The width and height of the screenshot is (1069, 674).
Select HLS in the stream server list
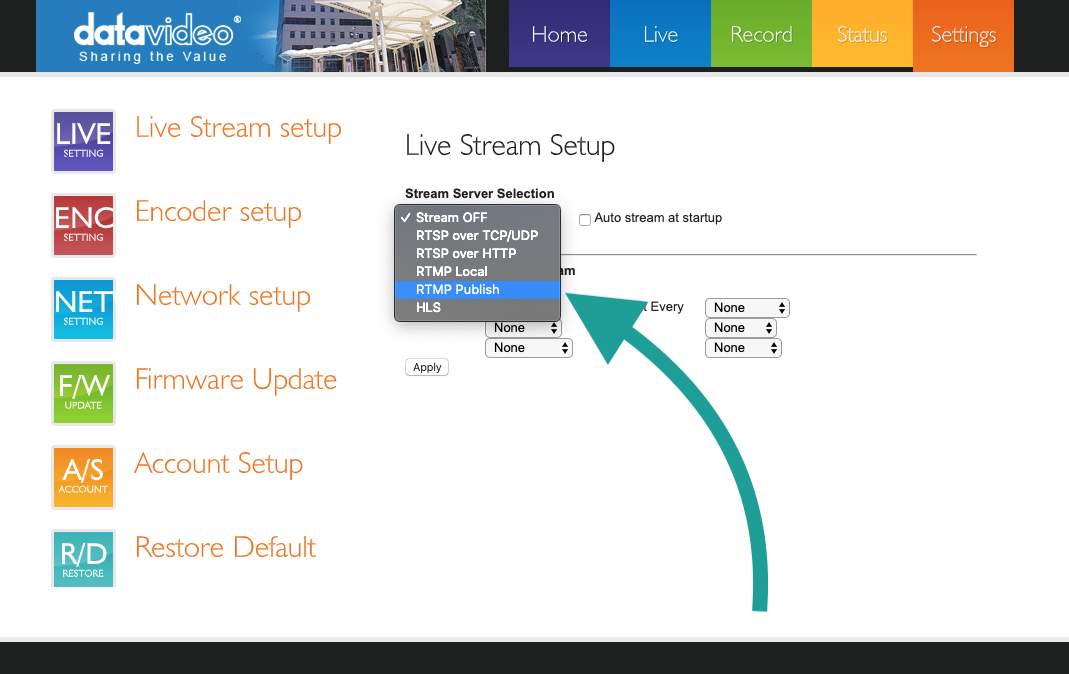[428, 308]
